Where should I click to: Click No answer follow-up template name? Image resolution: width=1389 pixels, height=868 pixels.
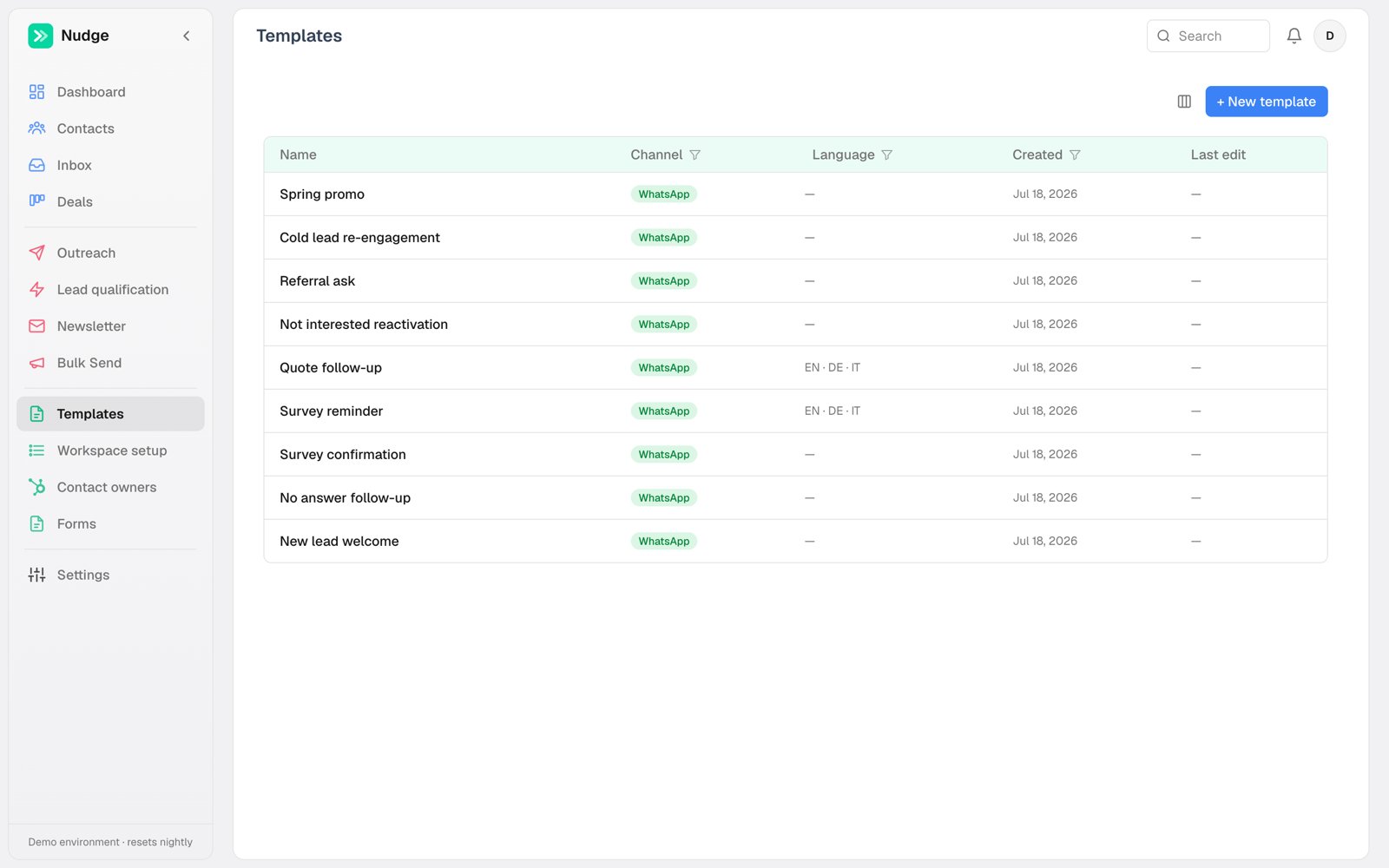[x=345, y=498]
